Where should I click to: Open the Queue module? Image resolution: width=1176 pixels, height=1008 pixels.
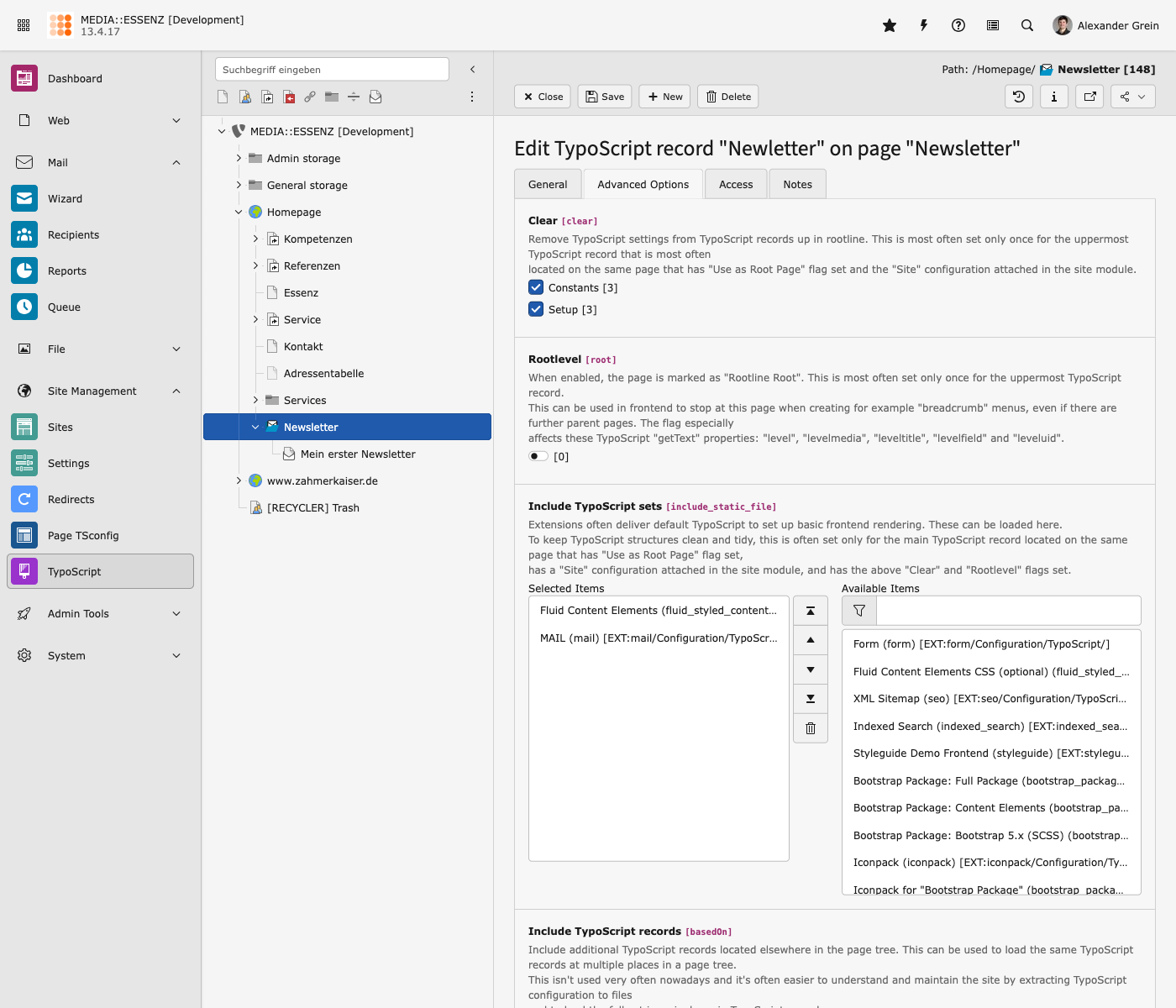tap(100, 307)
